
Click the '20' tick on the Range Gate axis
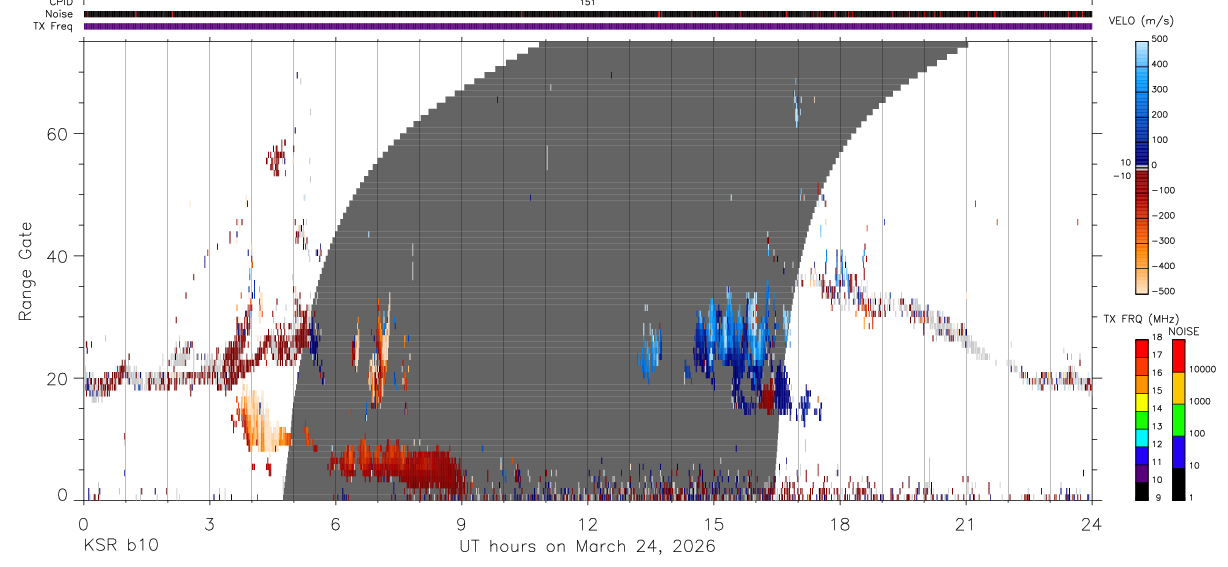(57, 378)
